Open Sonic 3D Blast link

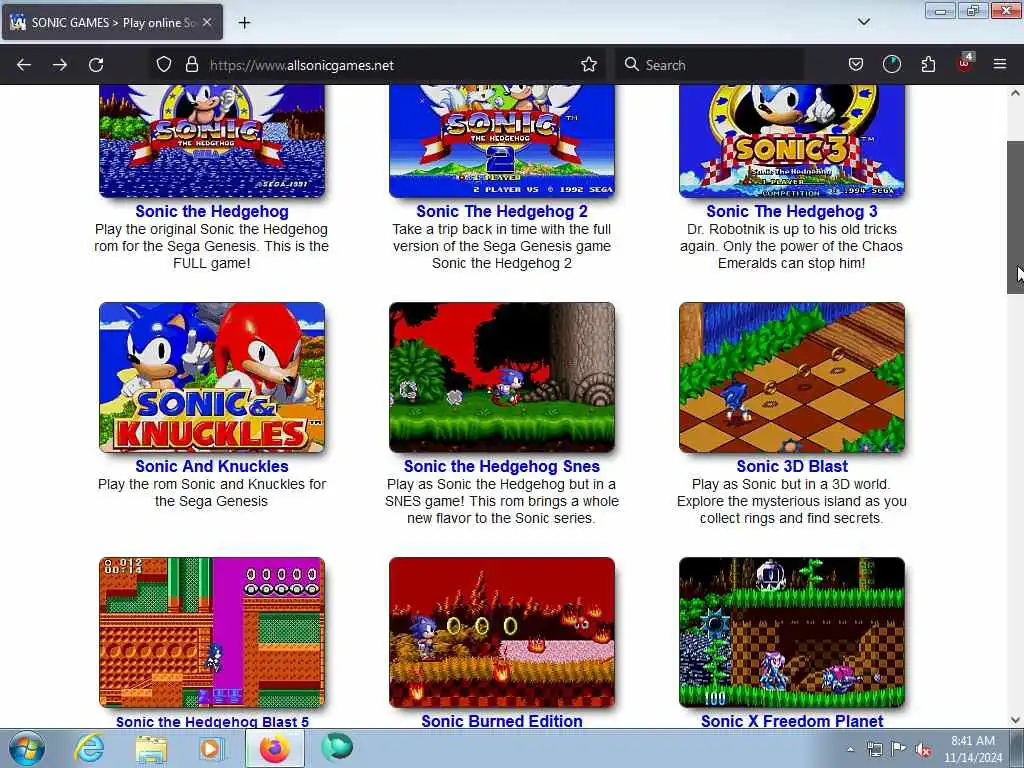(792, 466)
